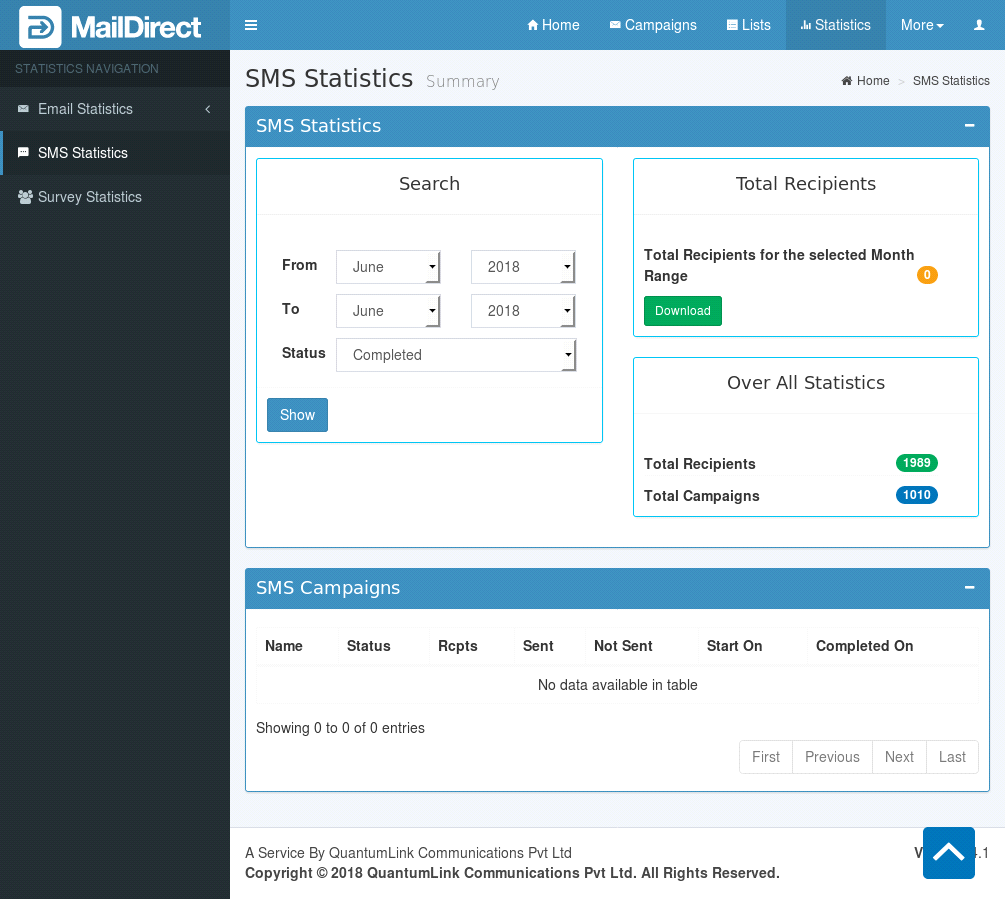Open the user profile icon
This screenshot has width=1005, height=899.
[x=979, y=25]
